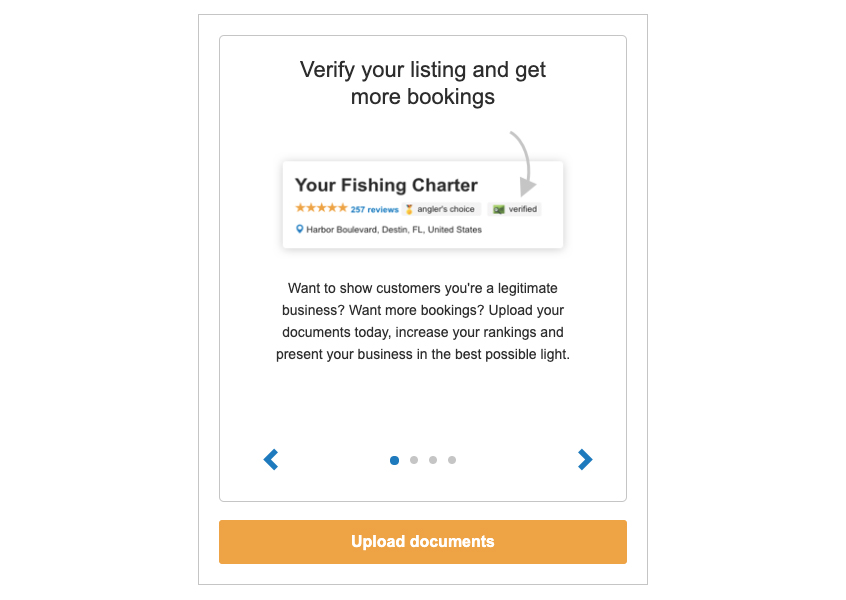Go to the third carousel dot
This screenshot has height=600, width=846.
433,460
